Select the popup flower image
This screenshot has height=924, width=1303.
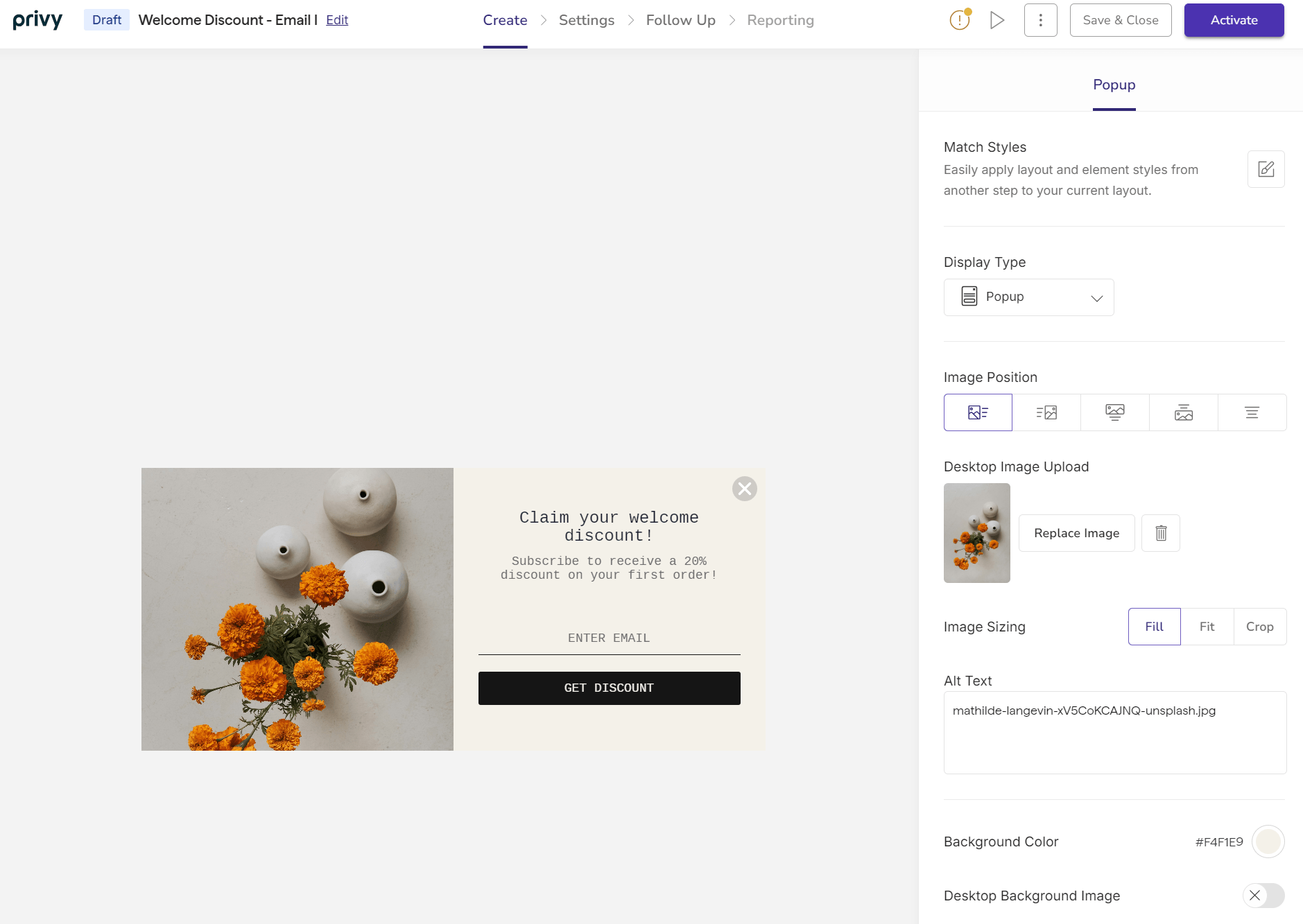297,609
